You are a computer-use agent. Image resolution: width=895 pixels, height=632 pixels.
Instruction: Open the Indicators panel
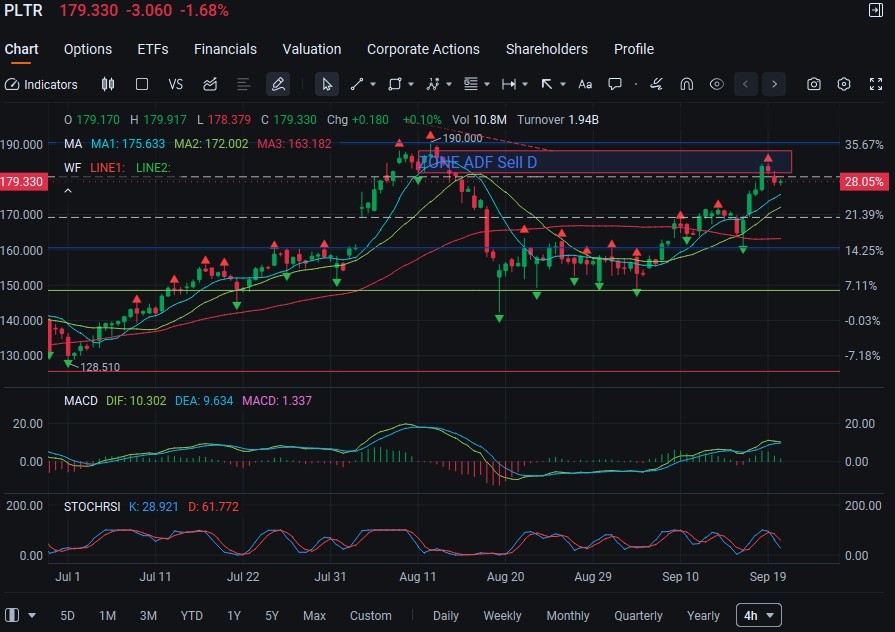pos(41,84)
